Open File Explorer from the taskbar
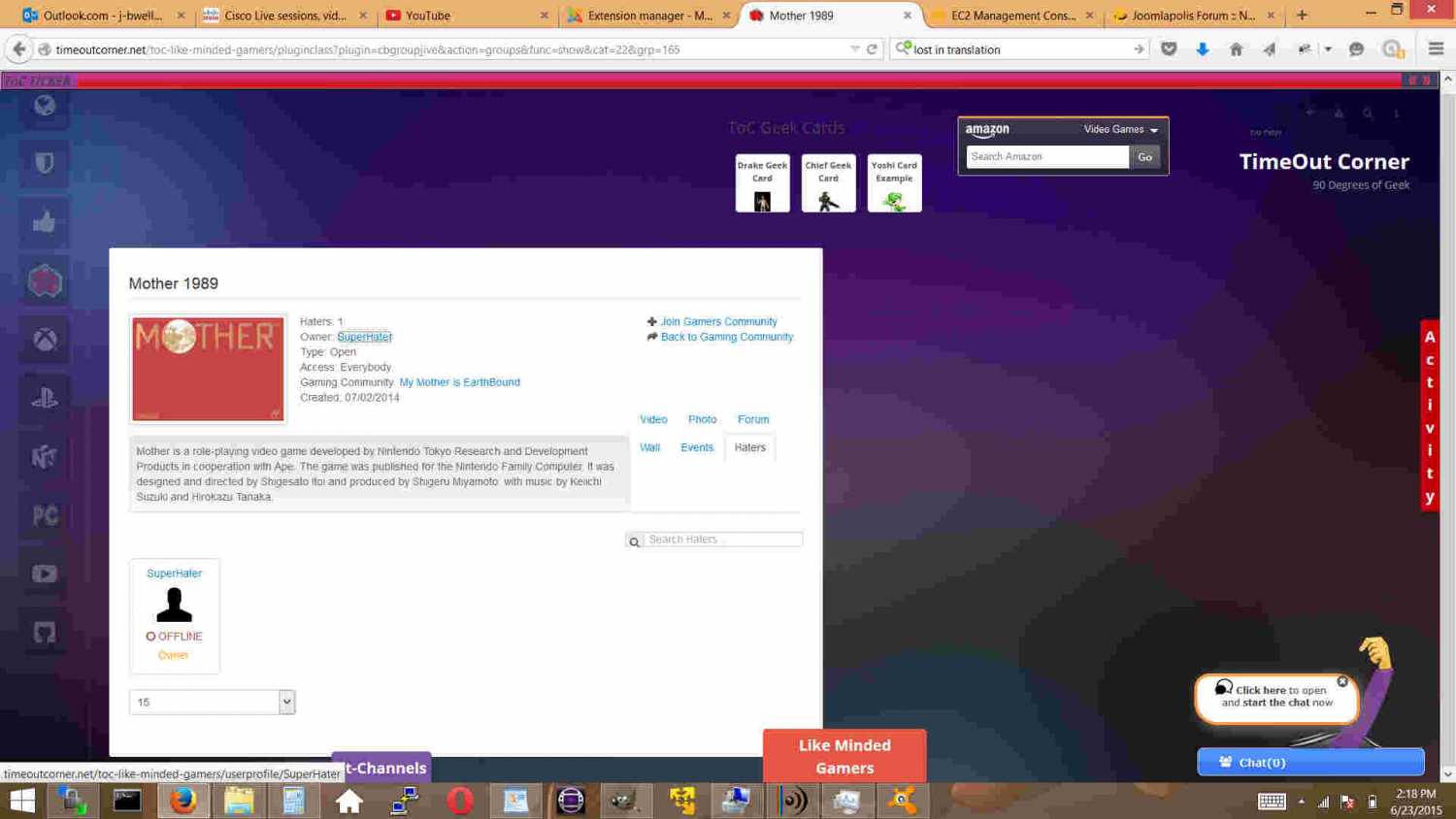Viewport: 1456px width, 819px height. coord(239,801)
